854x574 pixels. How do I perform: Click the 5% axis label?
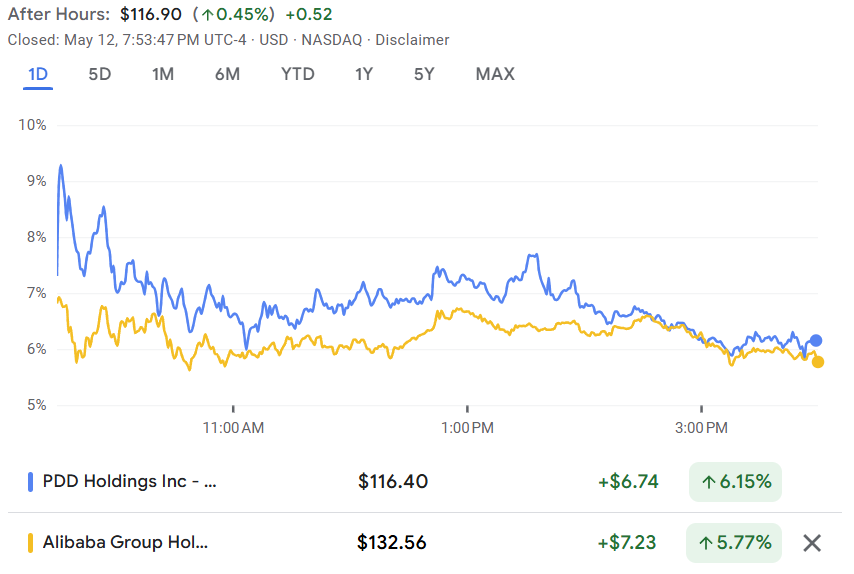36,405
